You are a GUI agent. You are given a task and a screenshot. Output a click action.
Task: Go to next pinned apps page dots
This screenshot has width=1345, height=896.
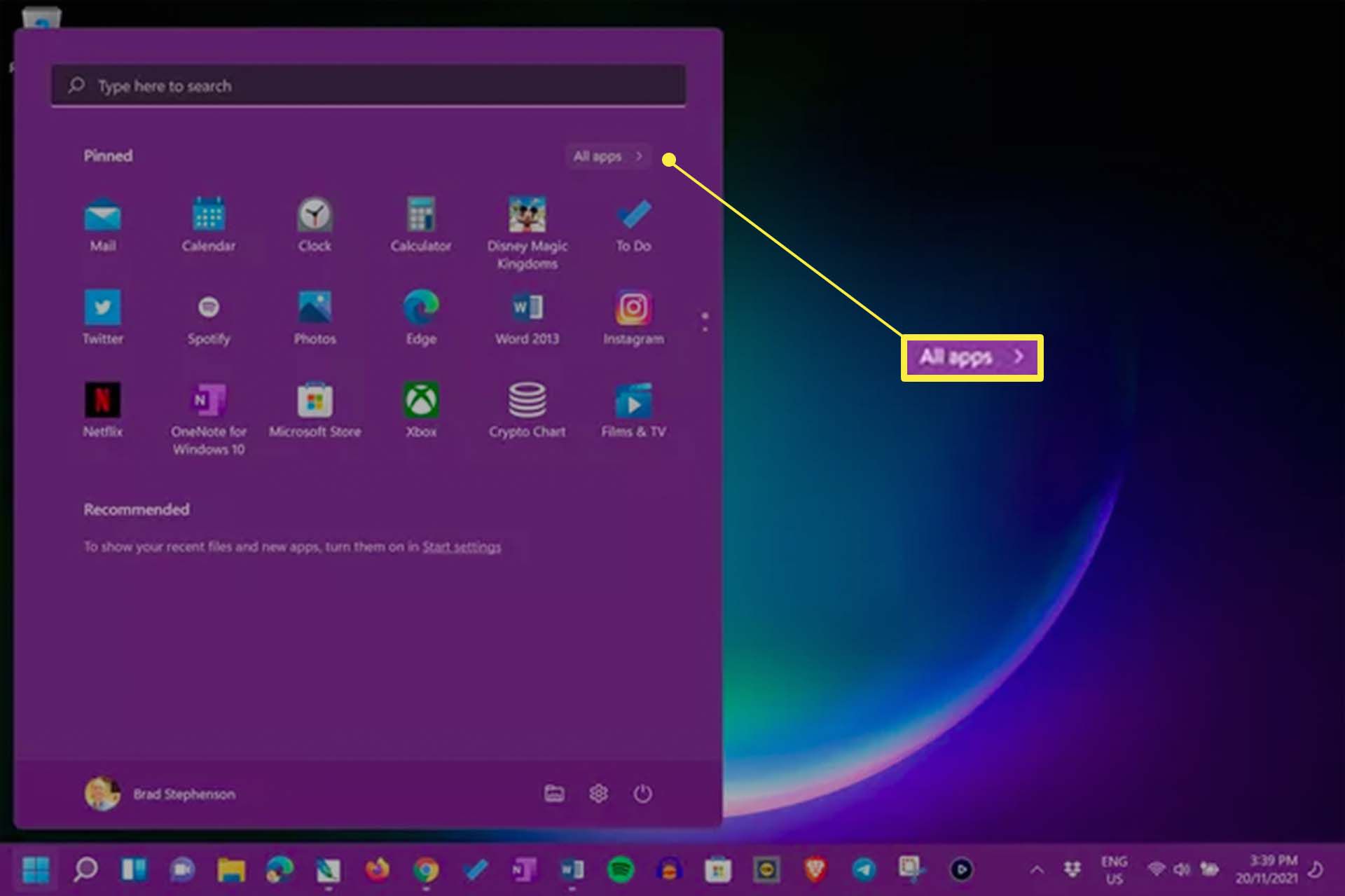(705, 322)
